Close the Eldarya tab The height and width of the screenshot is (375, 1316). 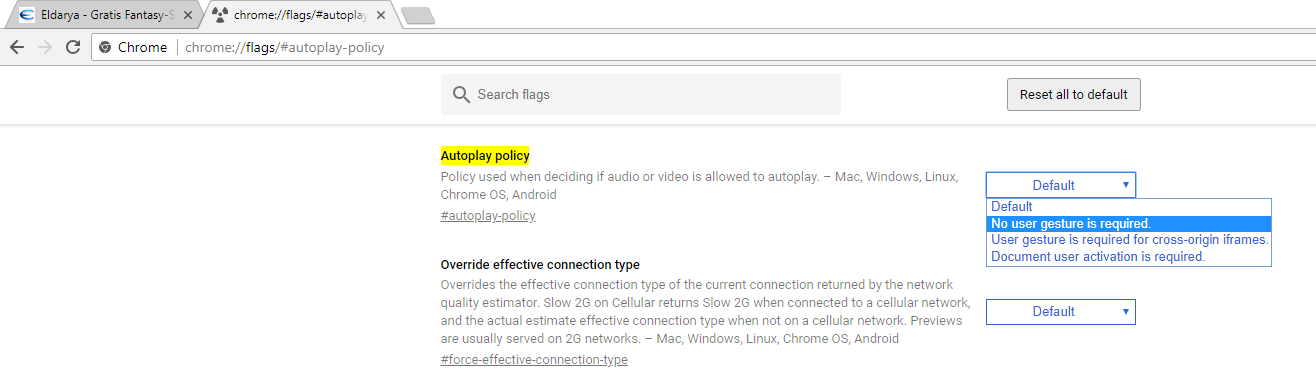188,15
